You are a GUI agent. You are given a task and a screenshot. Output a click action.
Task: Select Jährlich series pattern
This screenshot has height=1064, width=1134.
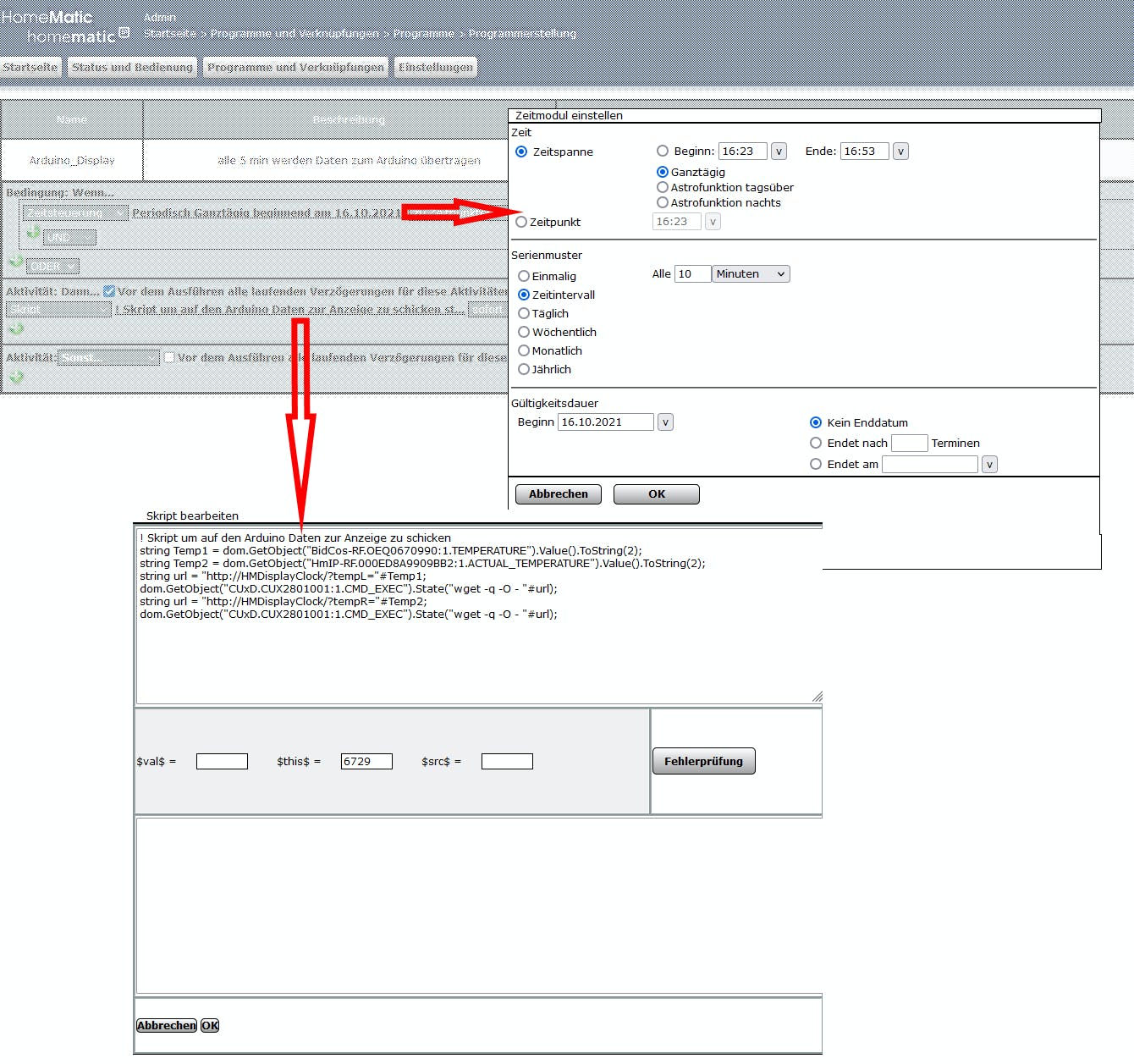(x=524, y=369)
